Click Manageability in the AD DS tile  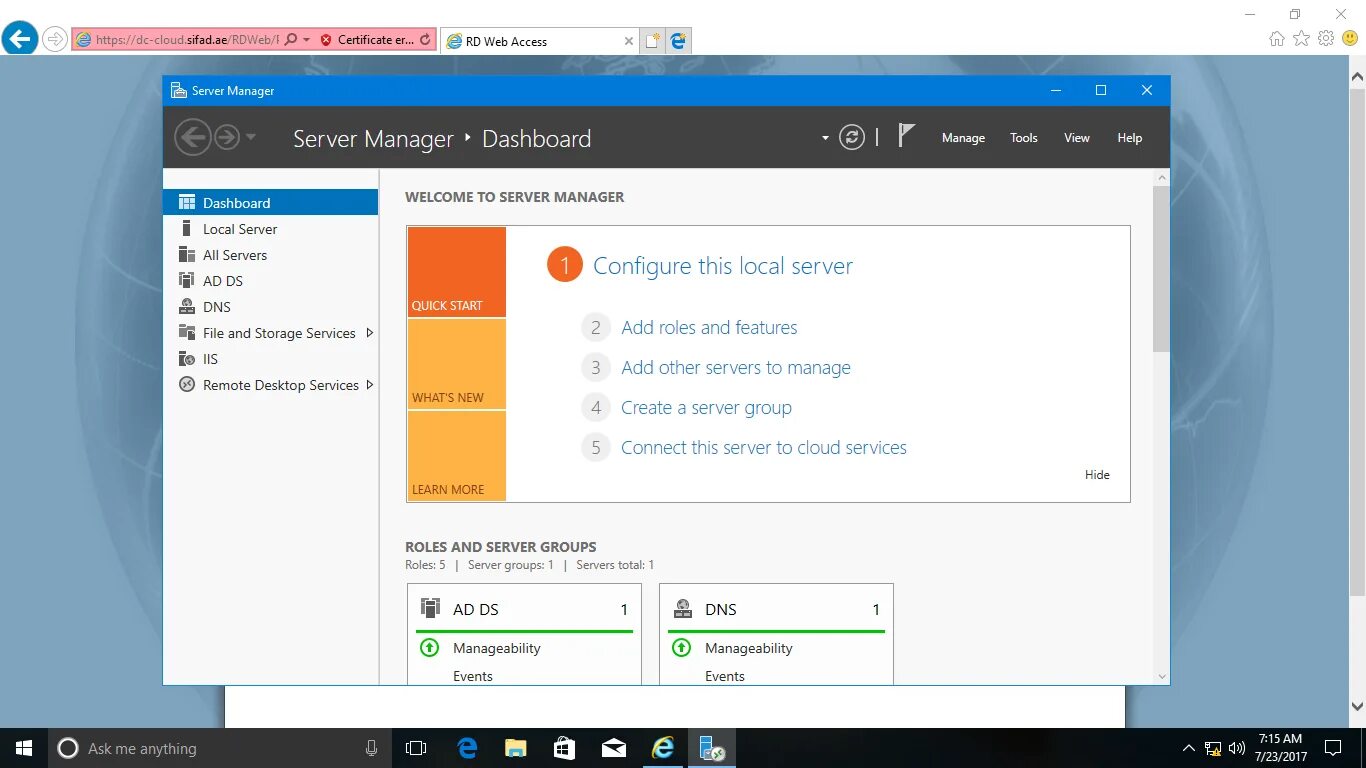coord(497,648)
